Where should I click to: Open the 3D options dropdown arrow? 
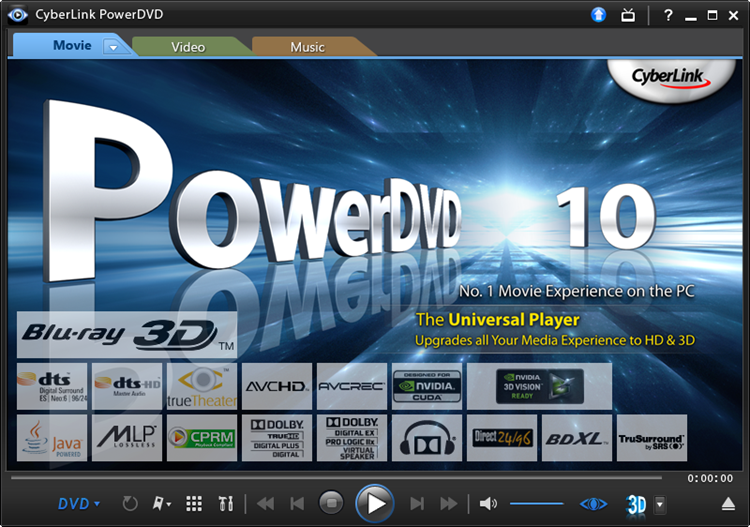(x=660, y=504)
